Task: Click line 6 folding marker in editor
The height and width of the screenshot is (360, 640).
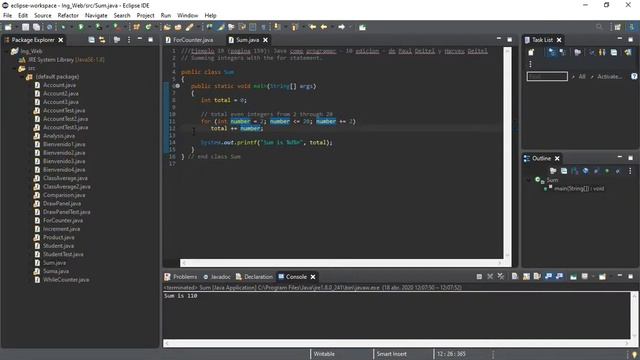Action: point(178,86)
